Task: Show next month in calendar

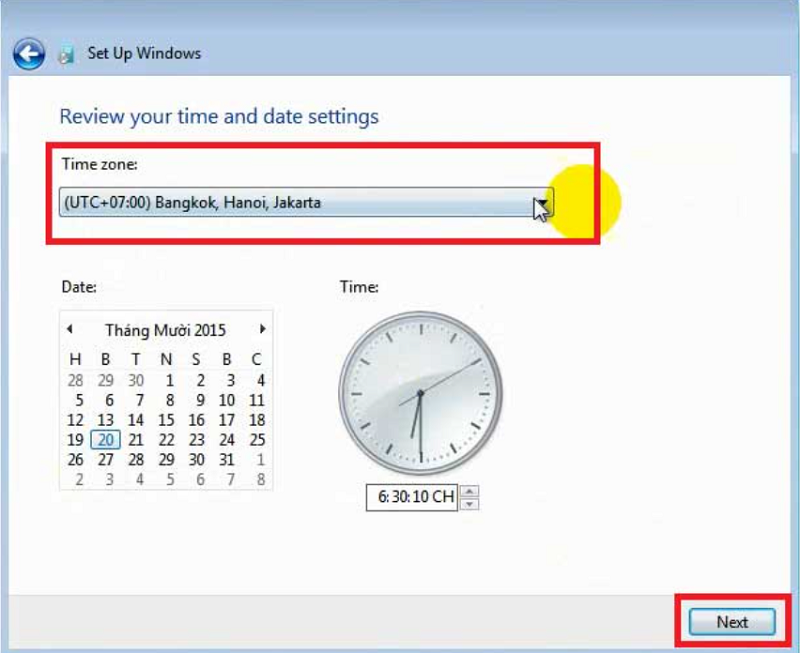Action: [262, 329]
